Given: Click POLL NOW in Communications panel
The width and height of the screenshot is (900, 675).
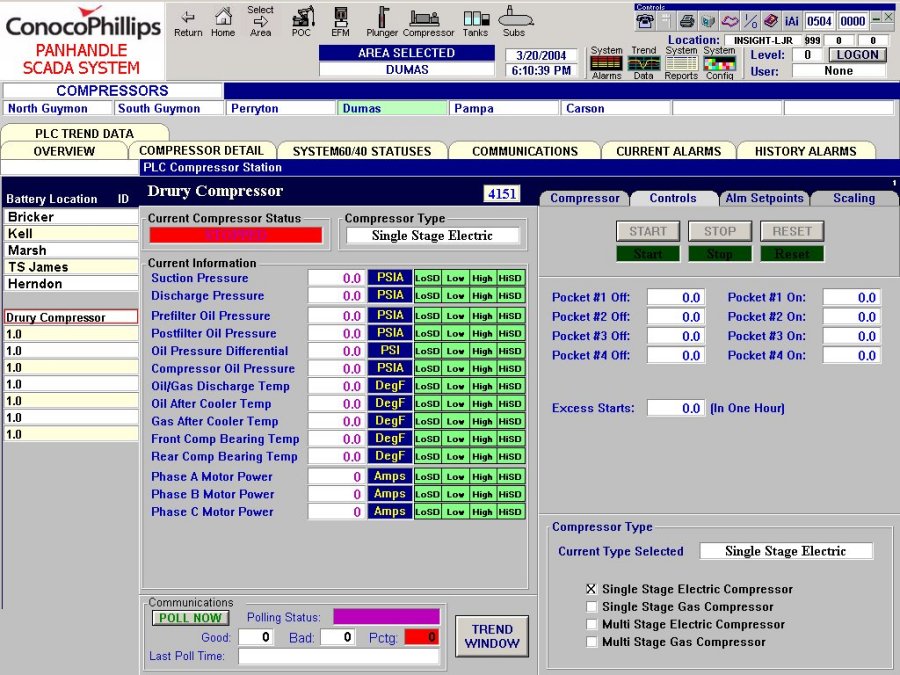Looking at the screenshot, I should click(x=190, y=618).
